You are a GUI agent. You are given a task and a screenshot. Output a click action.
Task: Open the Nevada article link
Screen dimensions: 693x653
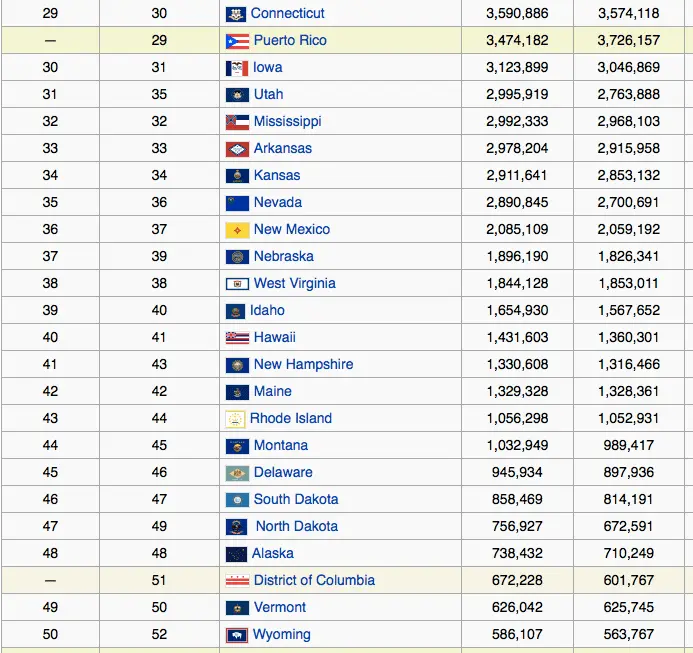pyautogui.click(x=277, y=203)
